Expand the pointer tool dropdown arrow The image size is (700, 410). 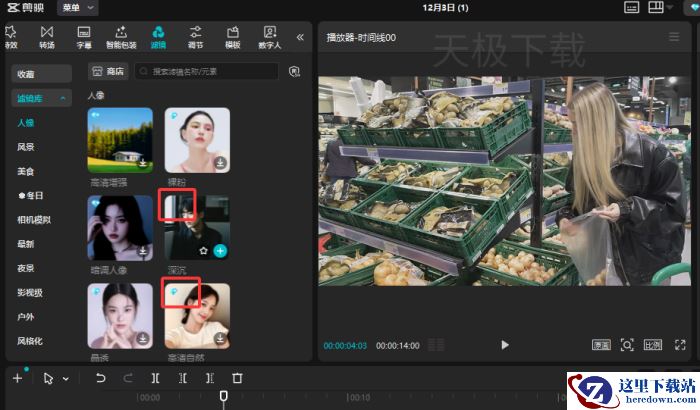coord(66,379)
